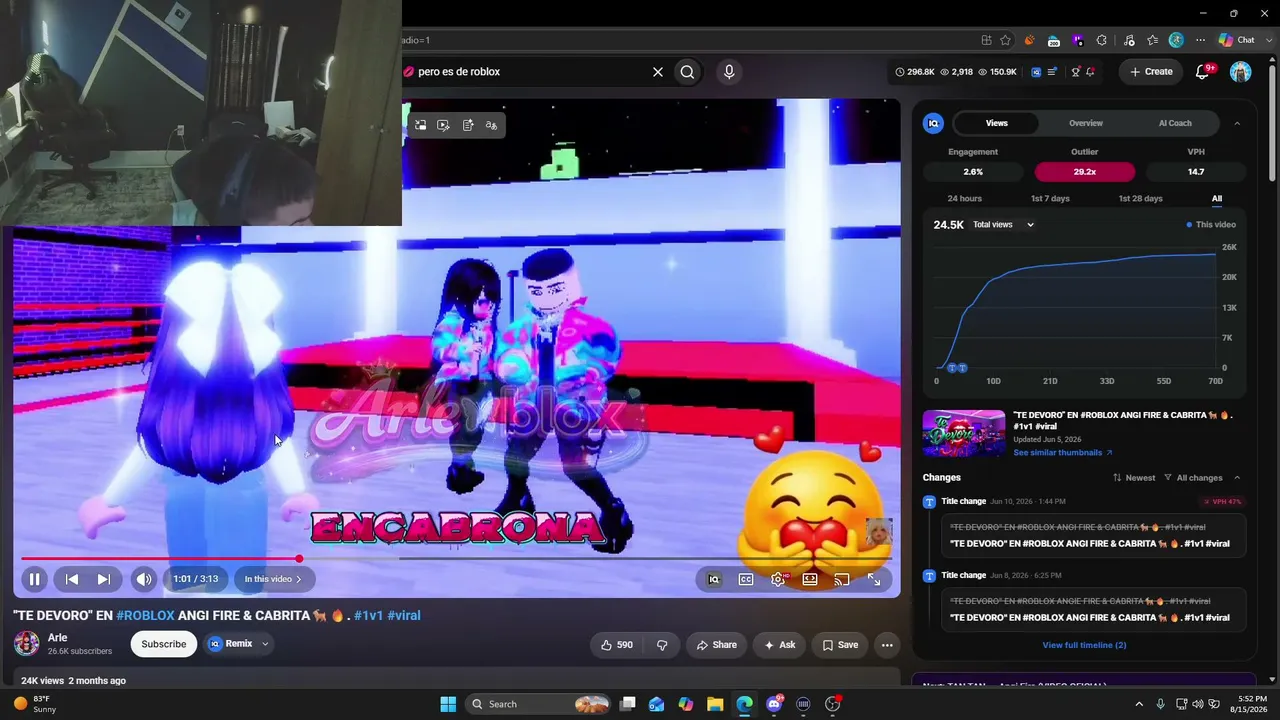The height and width of the screenshot is (720, 1280).
Task: Click the AI notes icon on video overlay toolbar
Action: click(467, 125)
